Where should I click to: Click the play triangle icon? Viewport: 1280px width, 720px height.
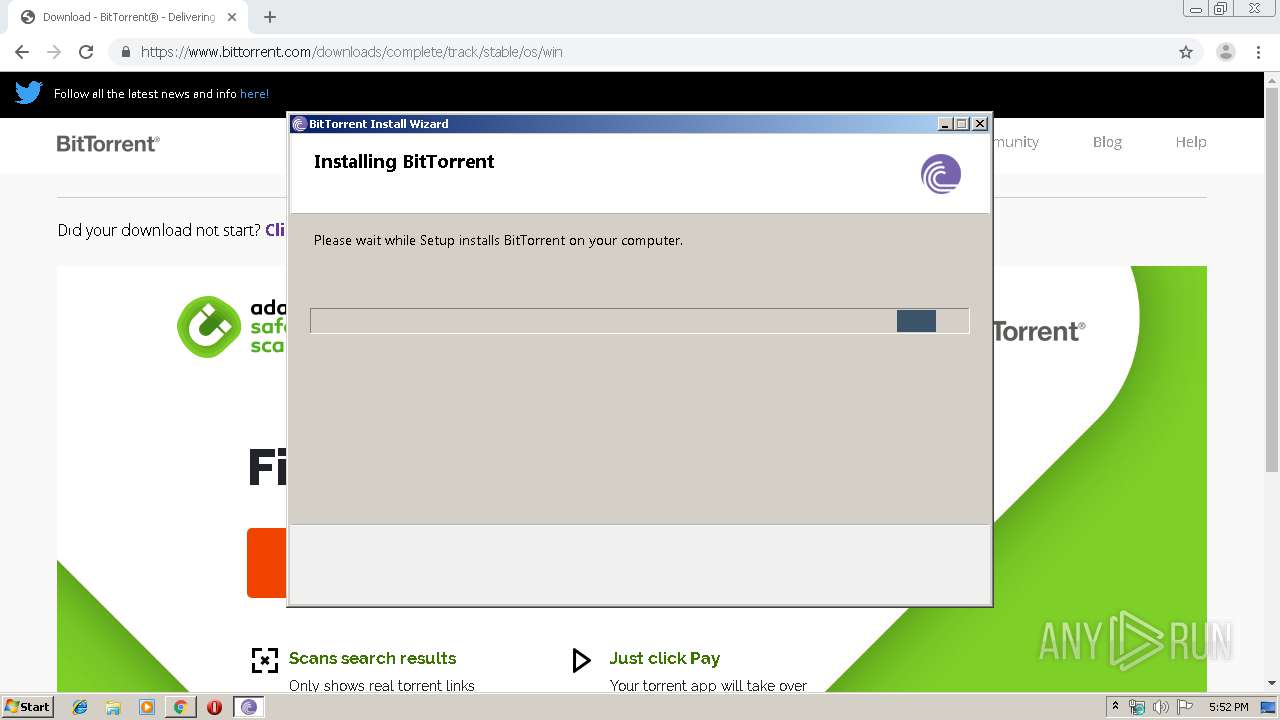581,660
